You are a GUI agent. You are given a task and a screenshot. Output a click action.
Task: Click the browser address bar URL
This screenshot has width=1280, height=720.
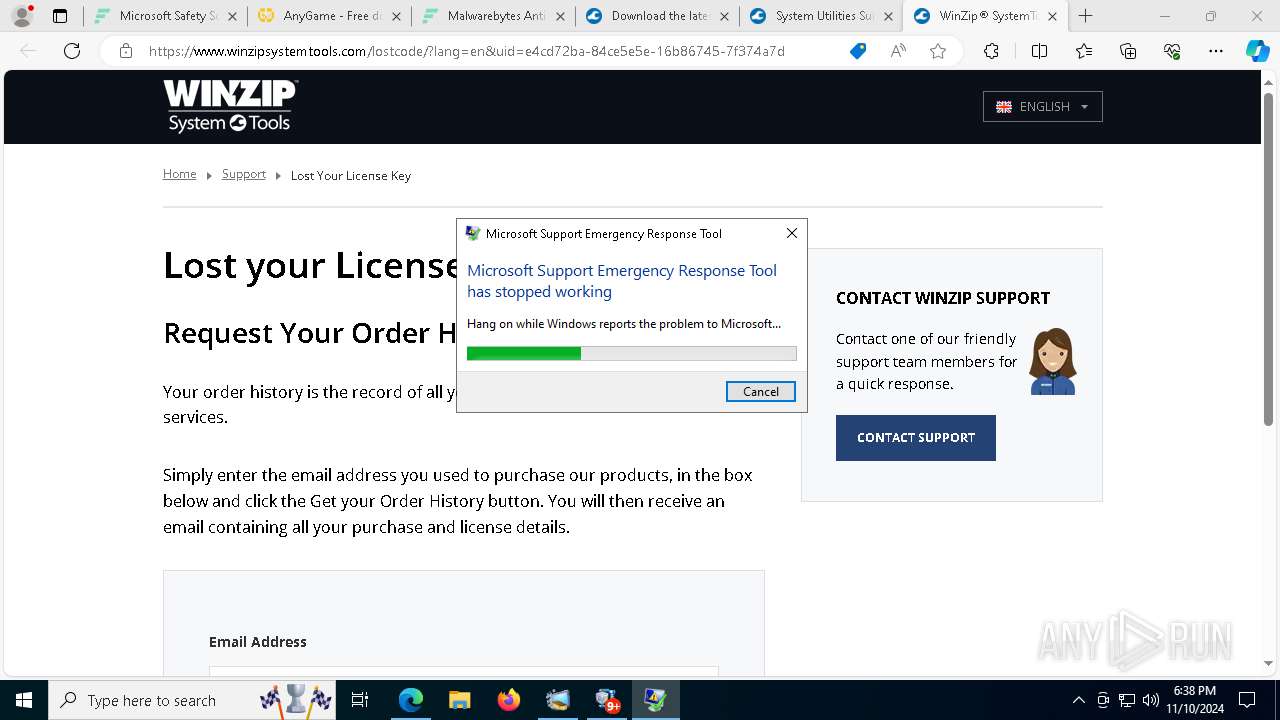pos(467,52)
